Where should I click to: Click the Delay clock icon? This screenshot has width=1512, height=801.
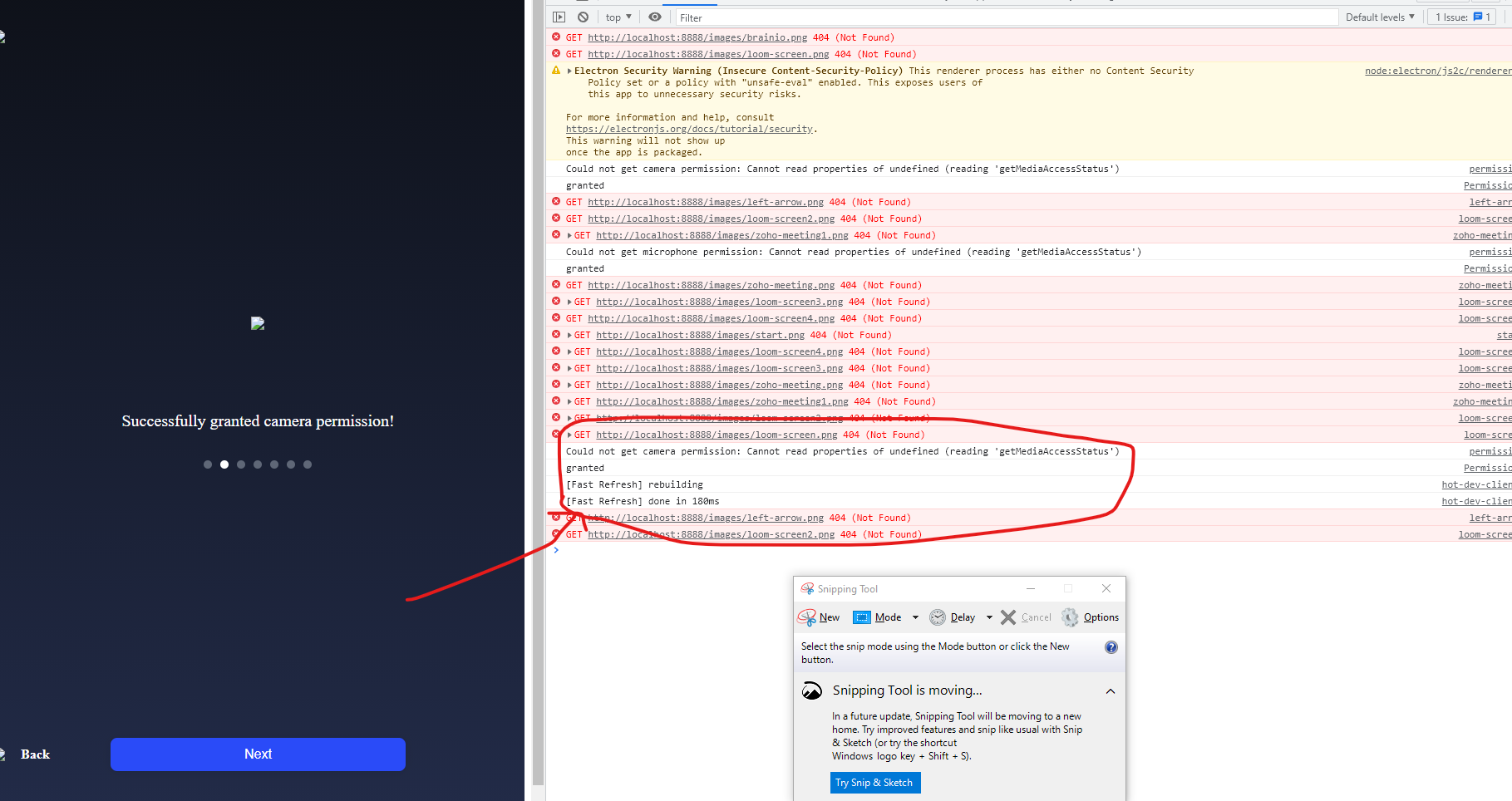point(937,617)
